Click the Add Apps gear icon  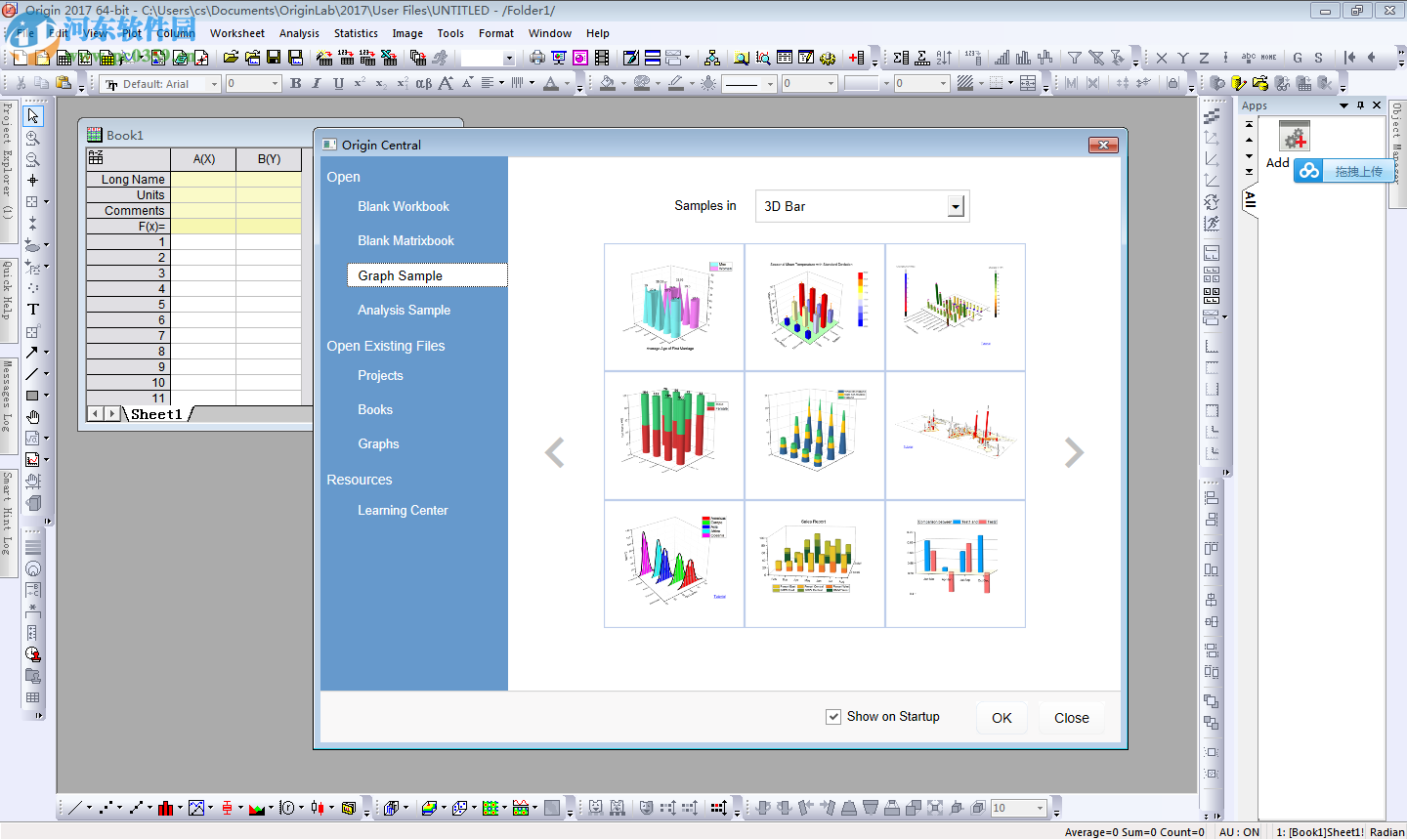1294,136
